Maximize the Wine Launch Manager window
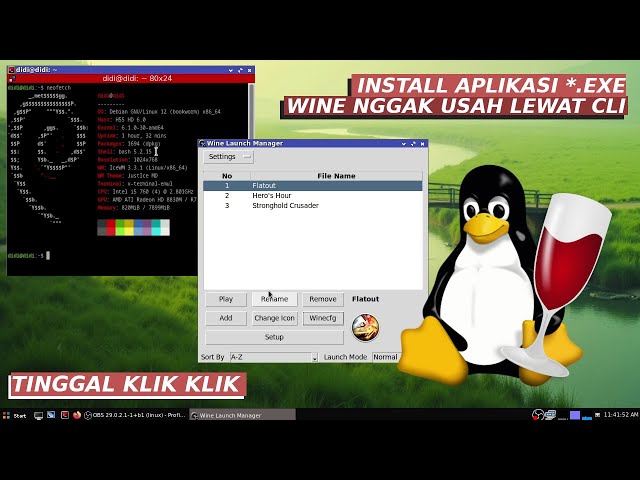 [x=413, y=144]
